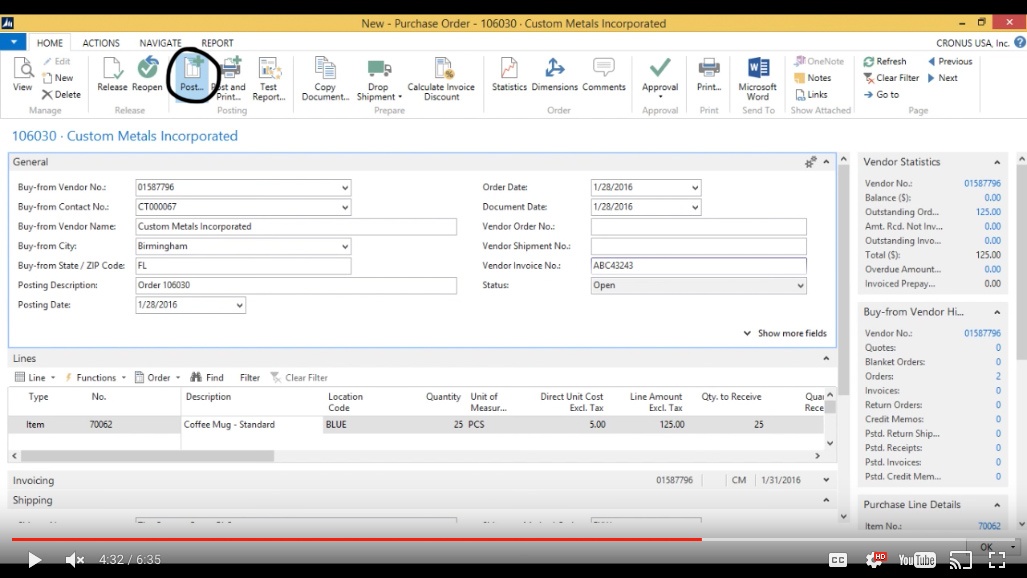Image resolution: width=1027 pixels, height=578 pixels.
Task: Clear Filter in the Page group
Action: click(891, 78)
